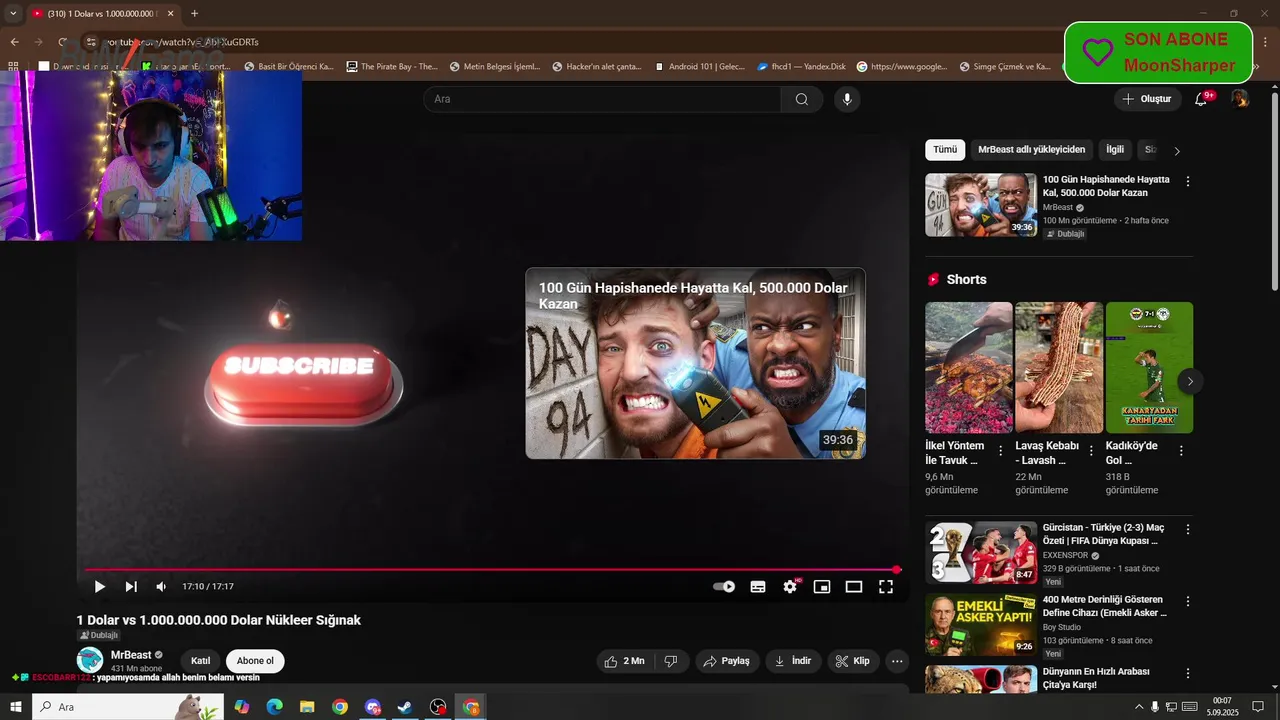This screenshot has width=1280, height=720.
Task: Open options for 400 Metre Derinliği video
Action: pyautogui.click(x=1188, y=601)
